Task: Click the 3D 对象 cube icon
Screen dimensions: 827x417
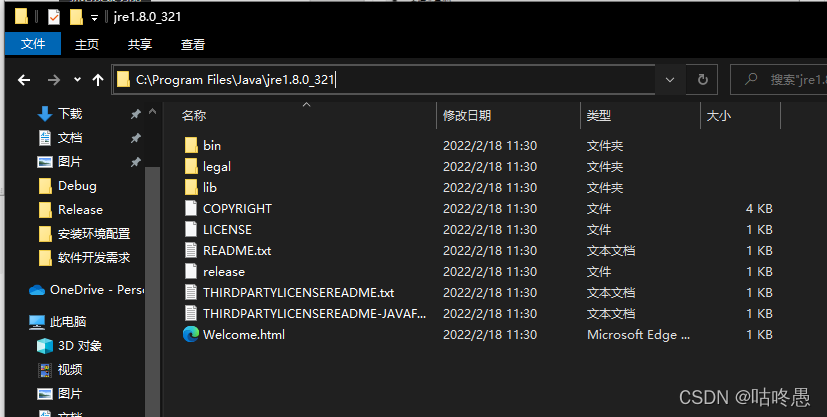Action: tap(45, 346)
